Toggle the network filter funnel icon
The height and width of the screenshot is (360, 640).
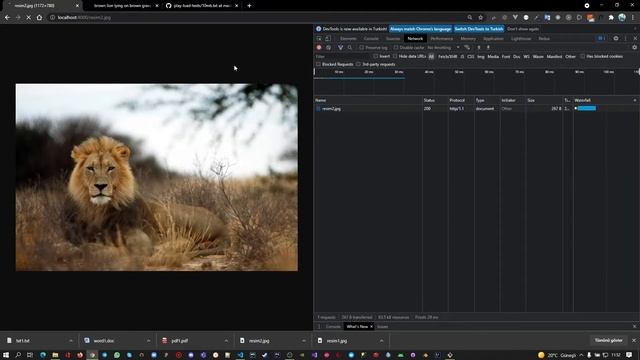click(x=340, y=48)
